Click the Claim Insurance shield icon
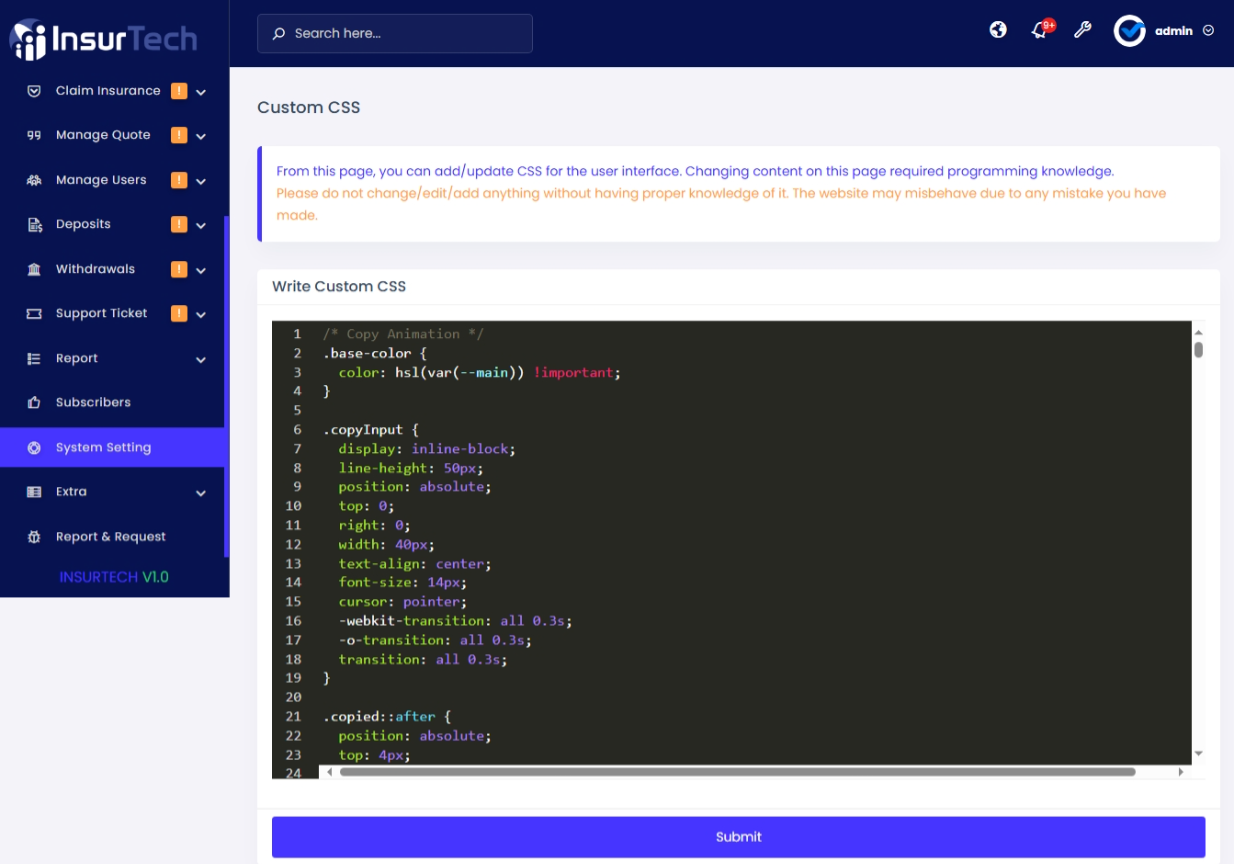The image size is (1234, 864). pyautogui.click(x=34, y=91)
